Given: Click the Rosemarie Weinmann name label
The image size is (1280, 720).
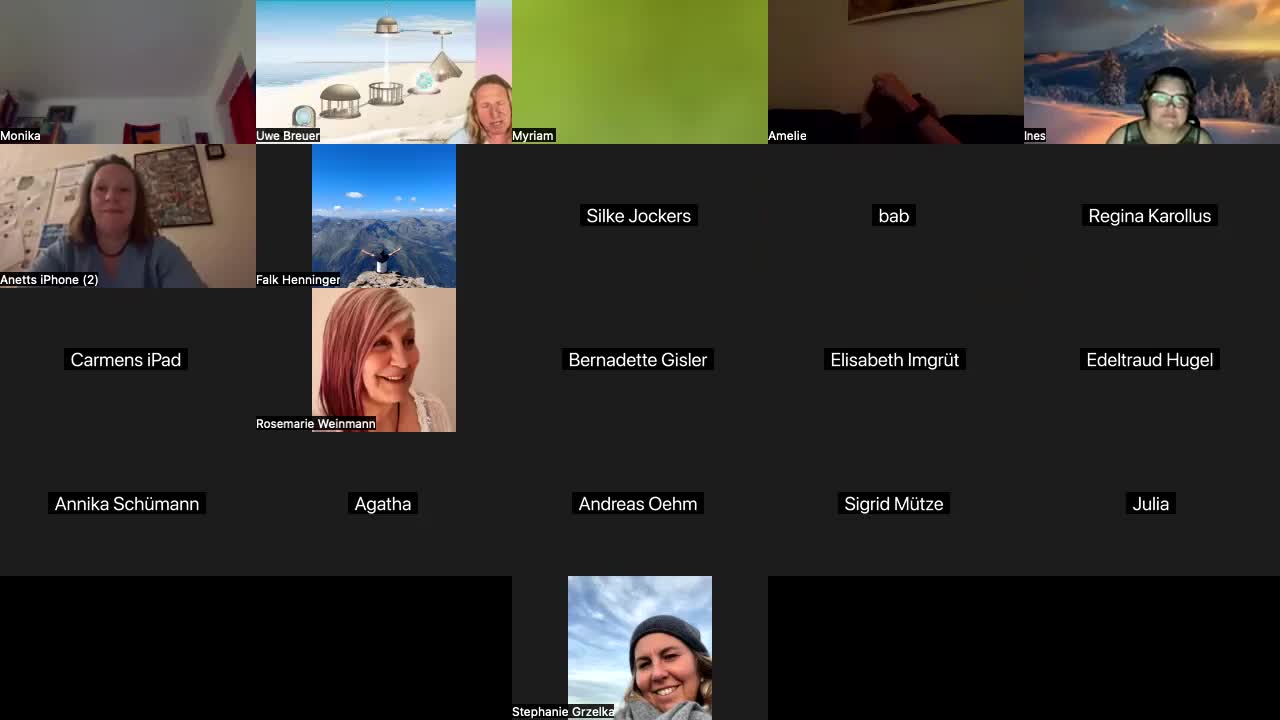Looking at the screenshot, I should point(316,424).
